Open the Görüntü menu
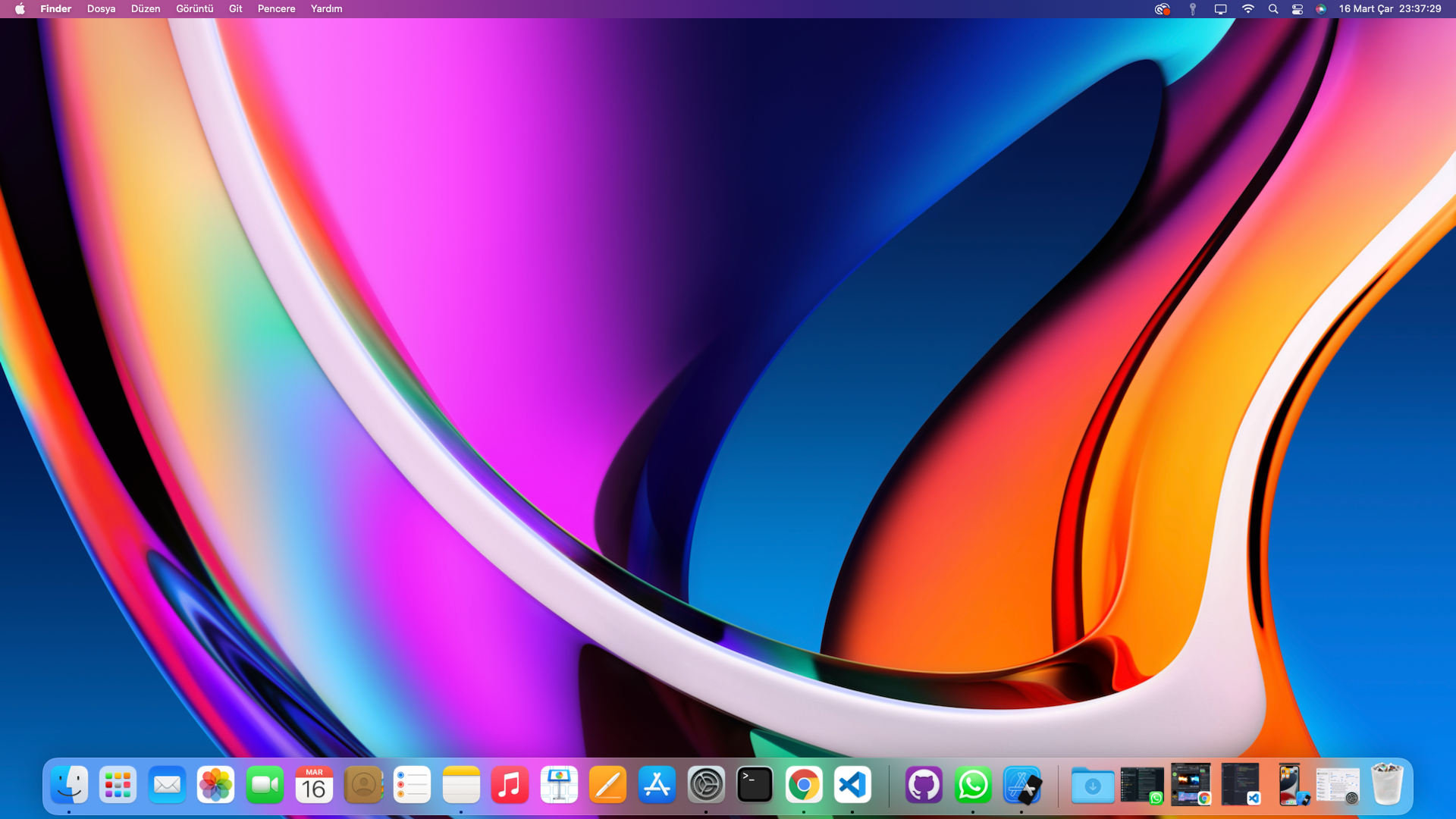The width and height of the screenshot is (1456, 819). point(194,9)
